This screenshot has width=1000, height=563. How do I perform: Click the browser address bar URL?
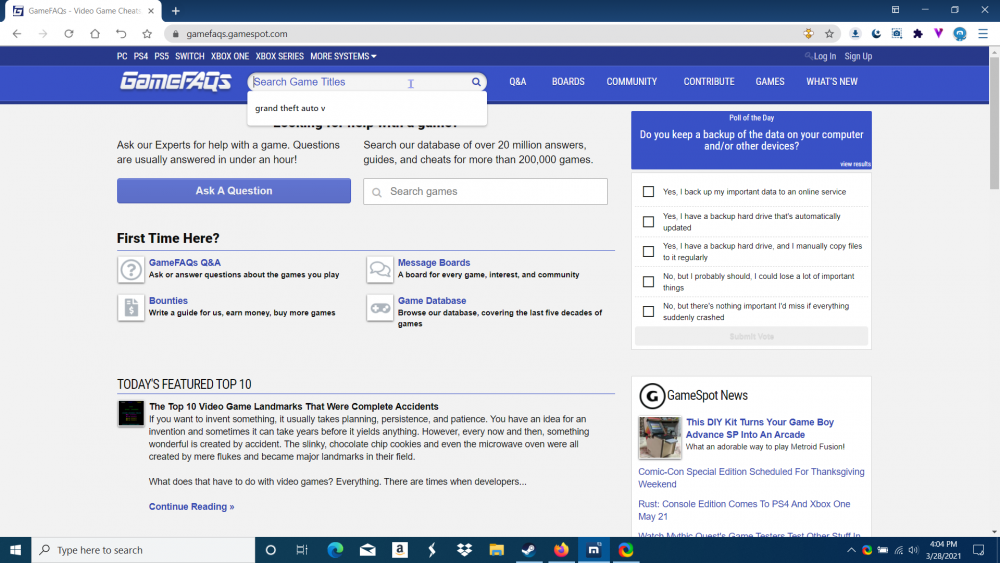pos(237,34)
